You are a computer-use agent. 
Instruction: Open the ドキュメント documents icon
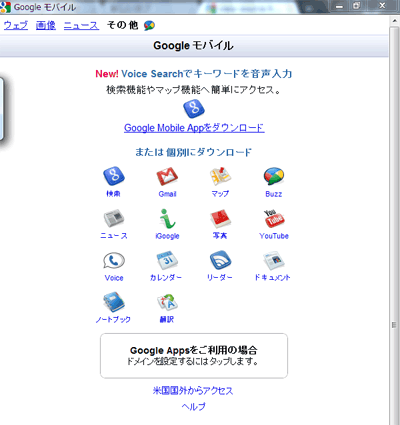(274, 260)
